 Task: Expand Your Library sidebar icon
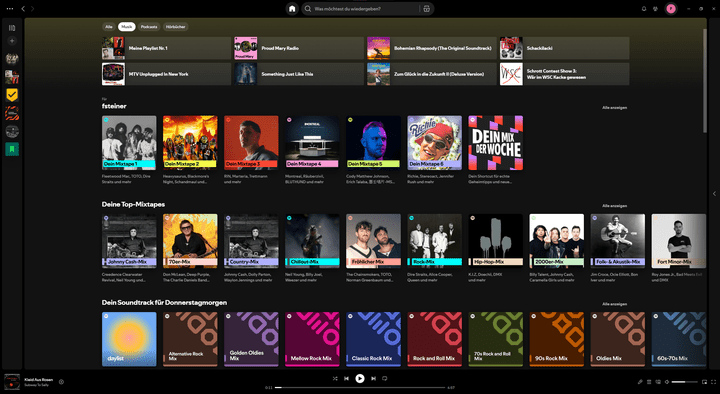pyautogui.click(x=12, y=28)
